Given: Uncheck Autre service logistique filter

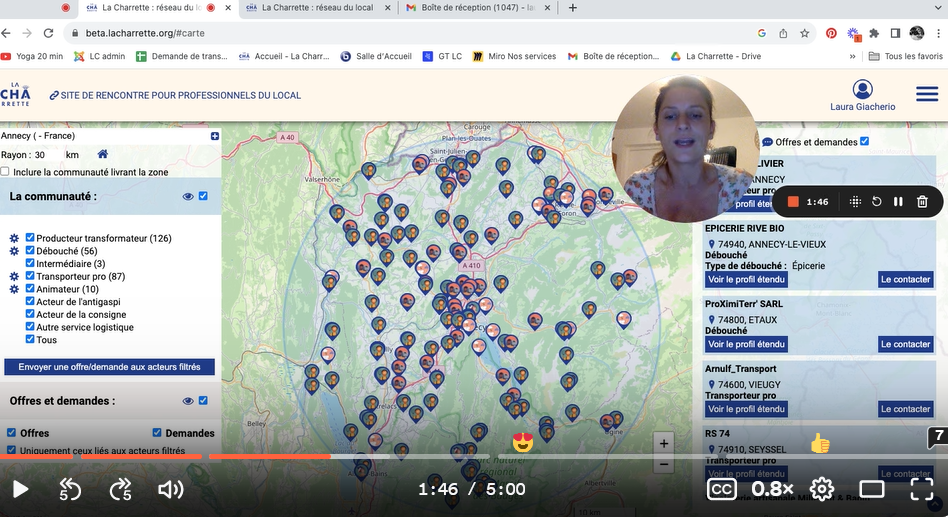Looking at the screenshot, I should point(30,327).
